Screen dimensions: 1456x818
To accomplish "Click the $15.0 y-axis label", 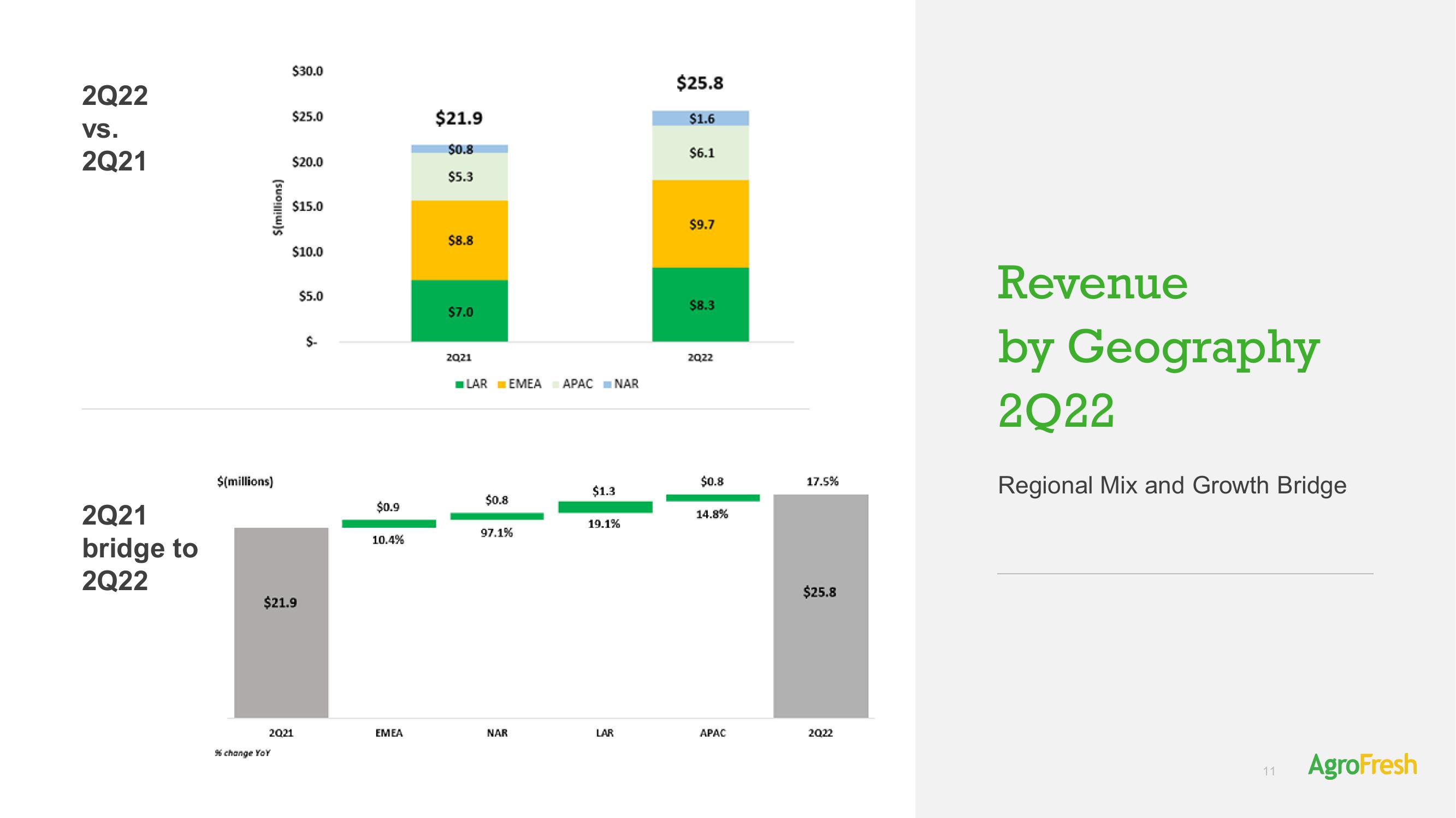I will point(307,207).
